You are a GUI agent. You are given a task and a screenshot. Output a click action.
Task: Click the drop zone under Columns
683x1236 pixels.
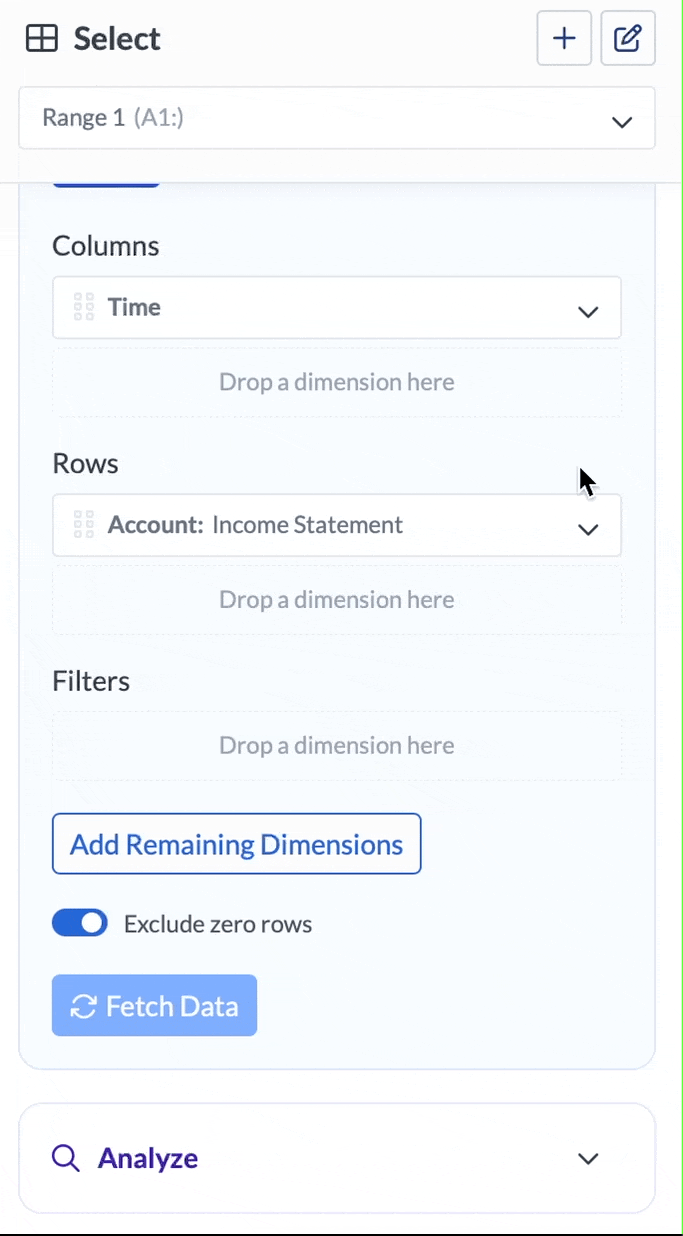coord(336,382)
